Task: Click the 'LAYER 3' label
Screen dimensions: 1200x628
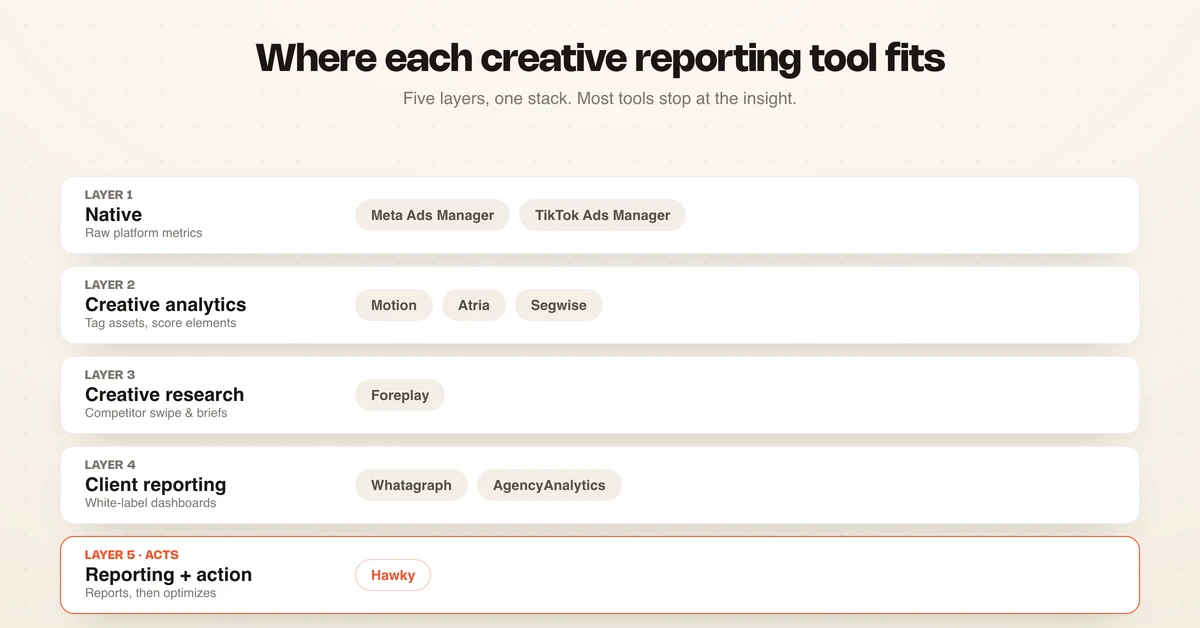Action: [110, 375]
